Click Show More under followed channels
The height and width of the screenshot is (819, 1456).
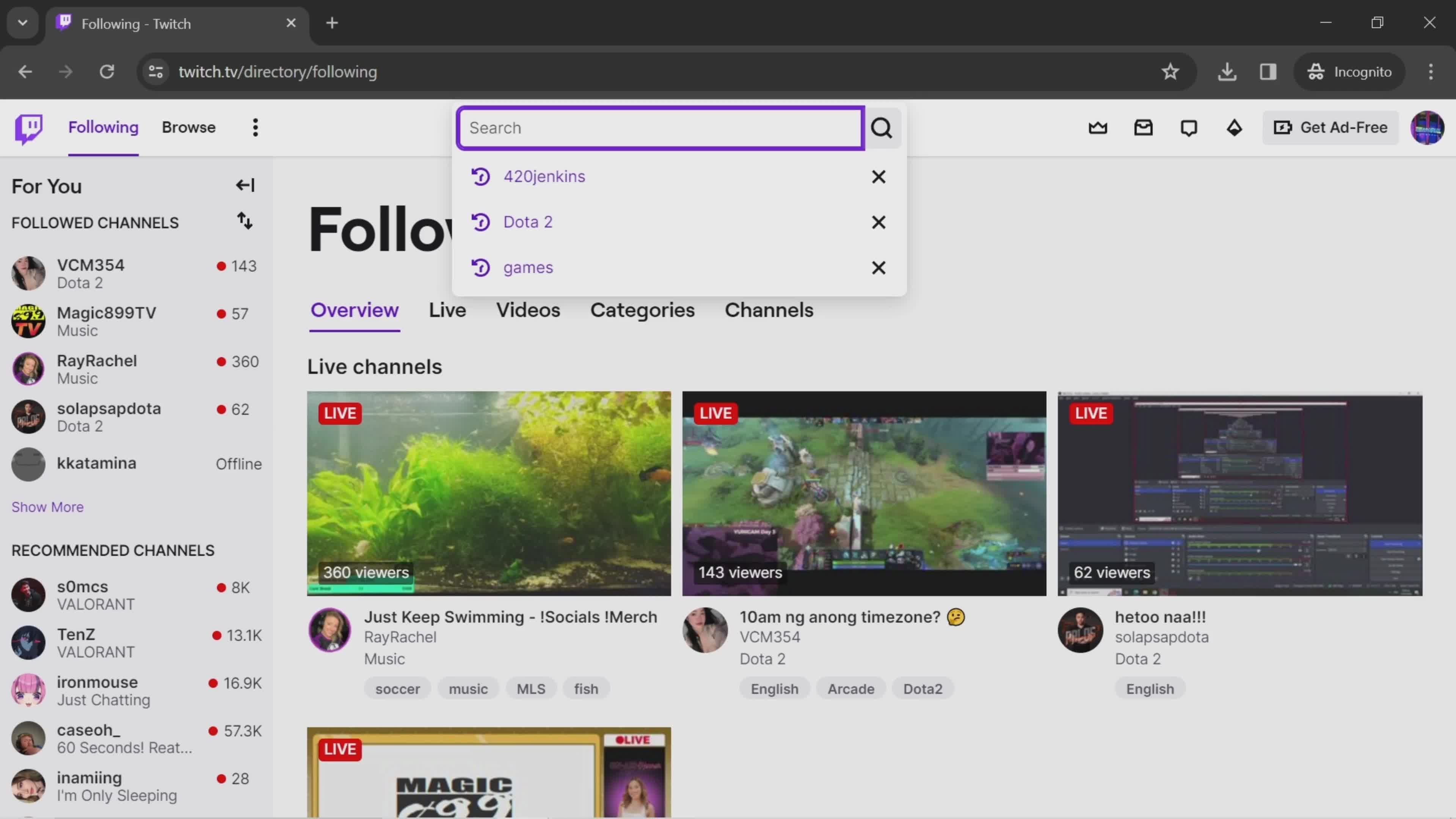click(47, 507)
